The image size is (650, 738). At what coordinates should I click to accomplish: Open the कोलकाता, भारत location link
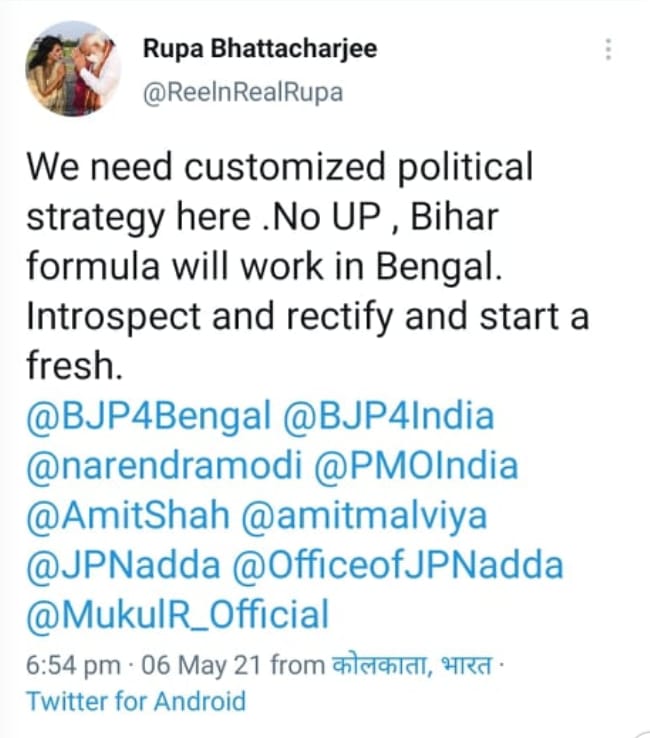click(412, 663)
